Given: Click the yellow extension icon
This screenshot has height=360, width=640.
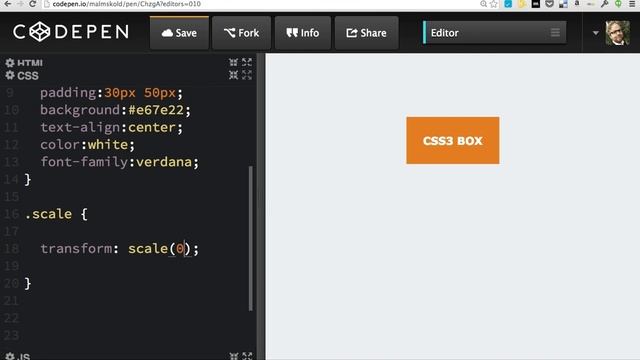Looking at the screenshot, I should click(x=522, y=4).
